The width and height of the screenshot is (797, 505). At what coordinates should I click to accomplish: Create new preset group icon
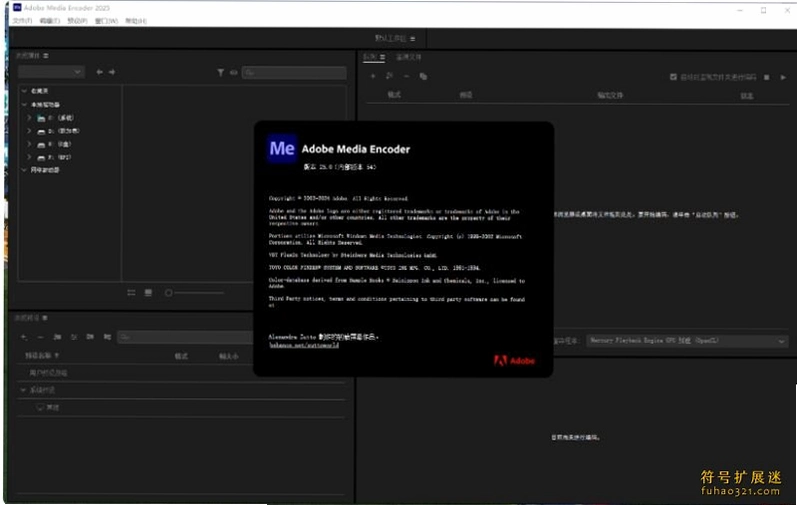point(57,337)
